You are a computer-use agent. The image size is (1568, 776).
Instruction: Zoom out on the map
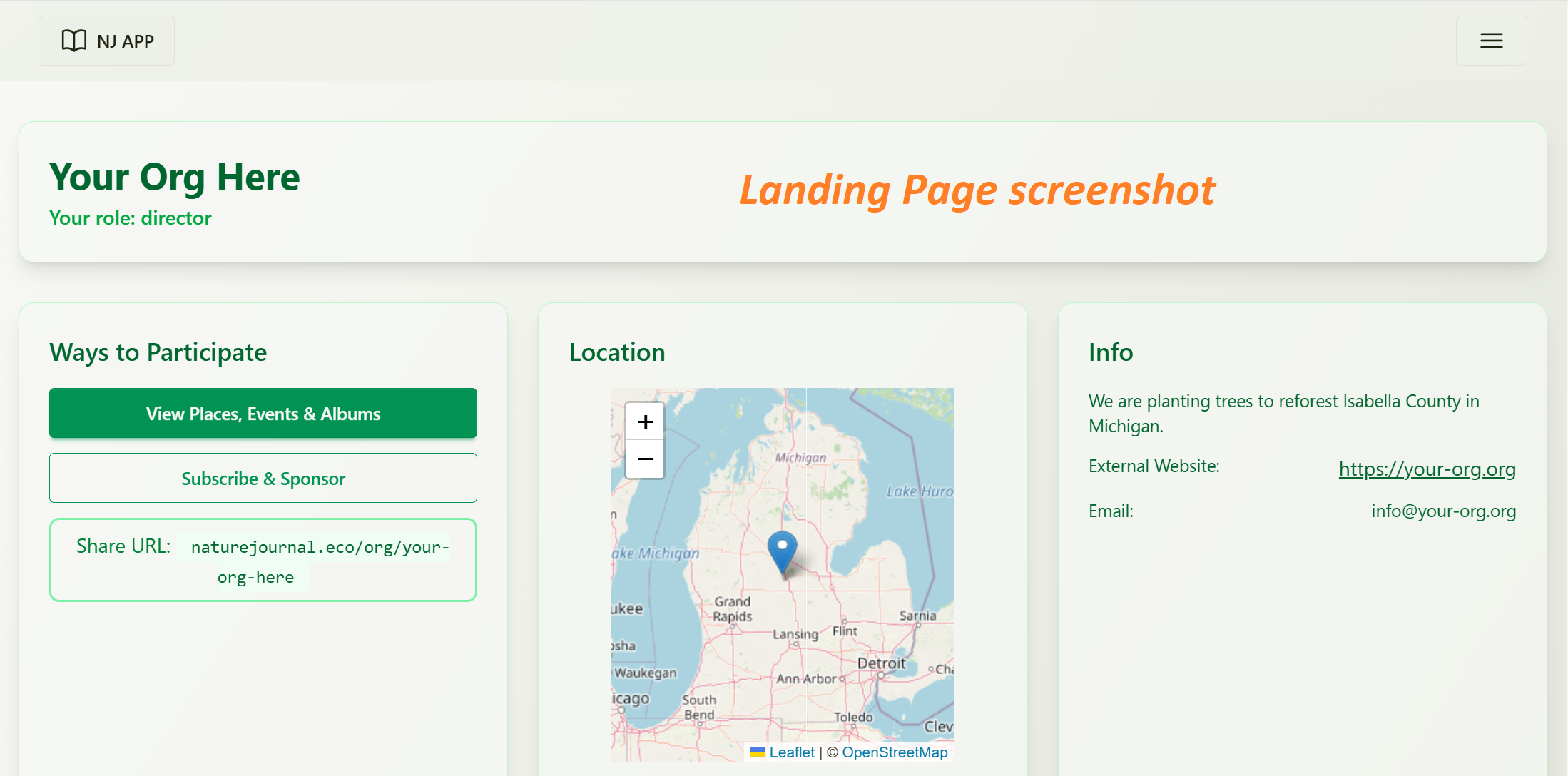[x=645, y=459]
